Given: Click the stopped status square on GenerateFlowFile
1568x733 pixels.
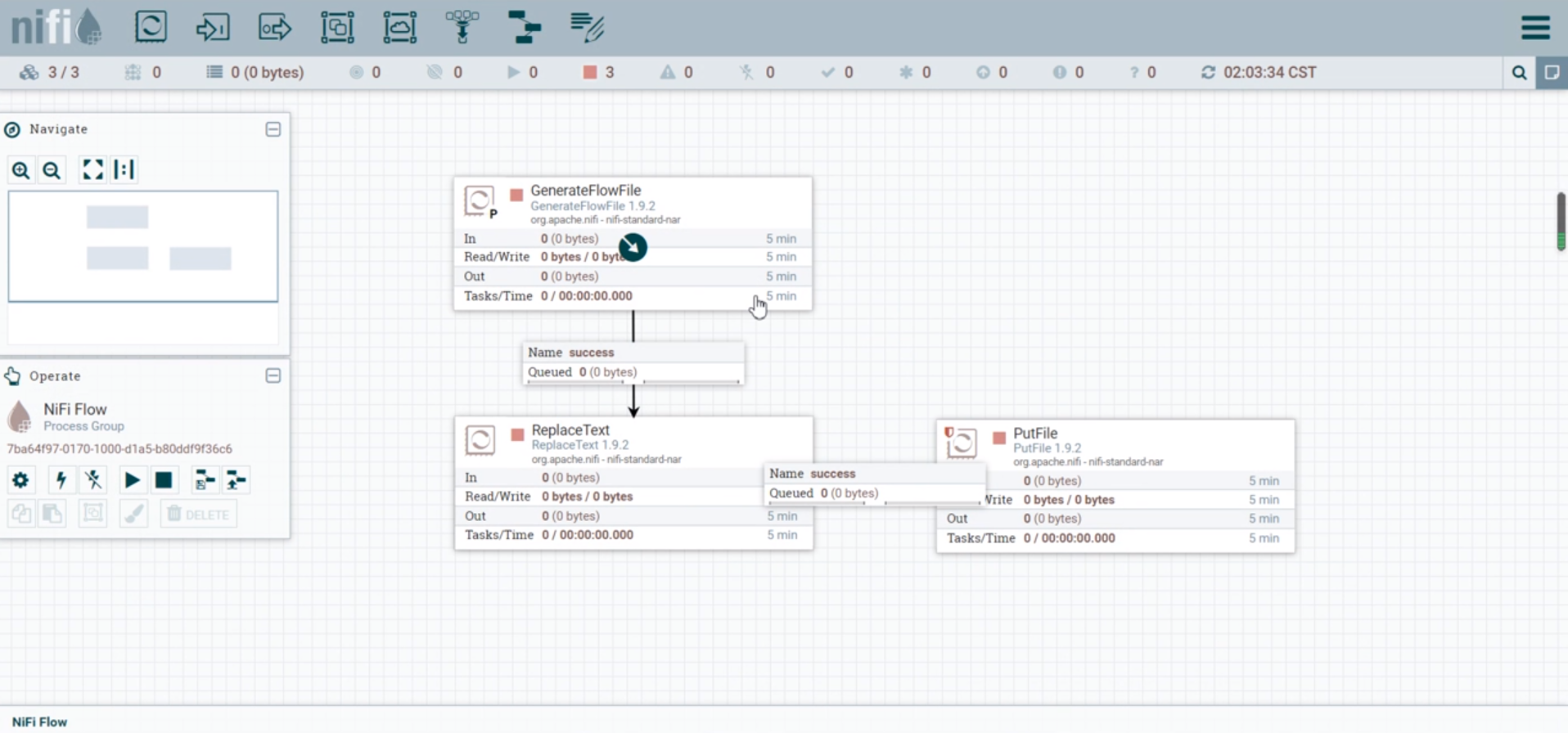Looking at the screenshot, I should click(x=516, y=195).
